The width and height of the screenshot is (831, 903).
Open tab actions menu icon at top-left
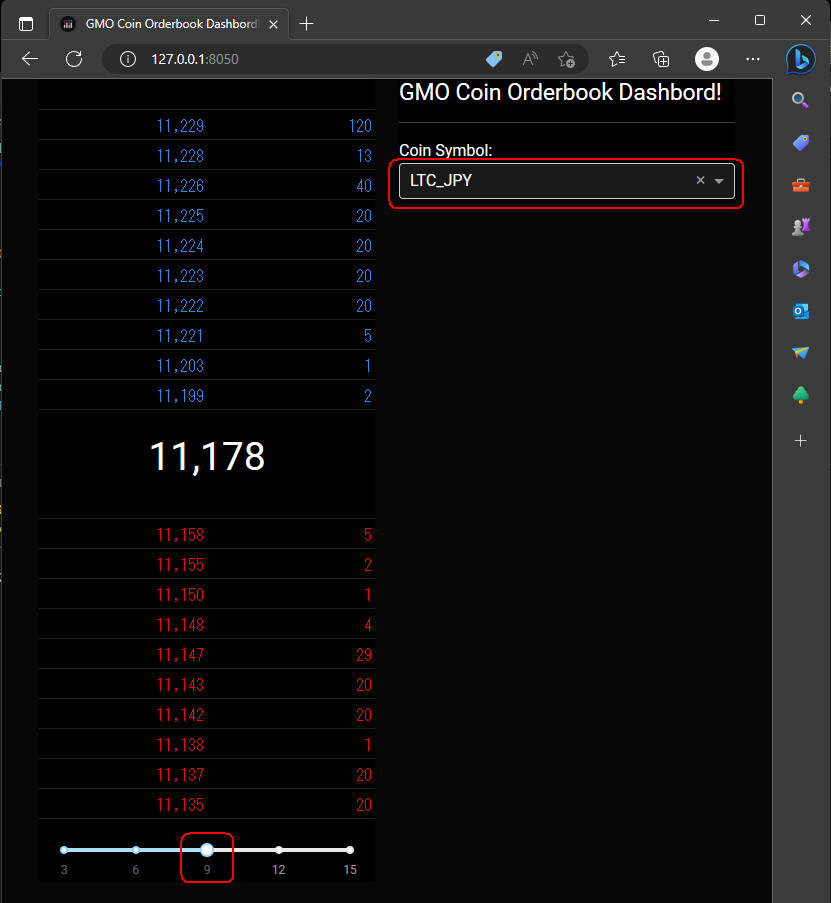click(26, 24)
